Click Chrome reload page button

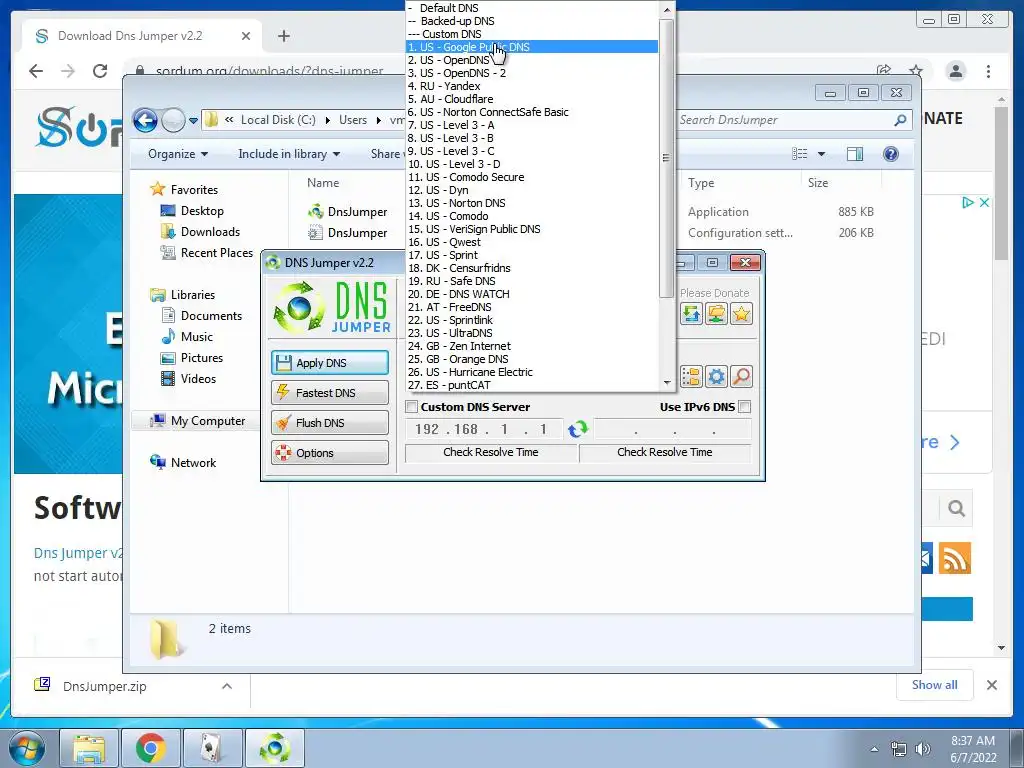coord(100,71)
